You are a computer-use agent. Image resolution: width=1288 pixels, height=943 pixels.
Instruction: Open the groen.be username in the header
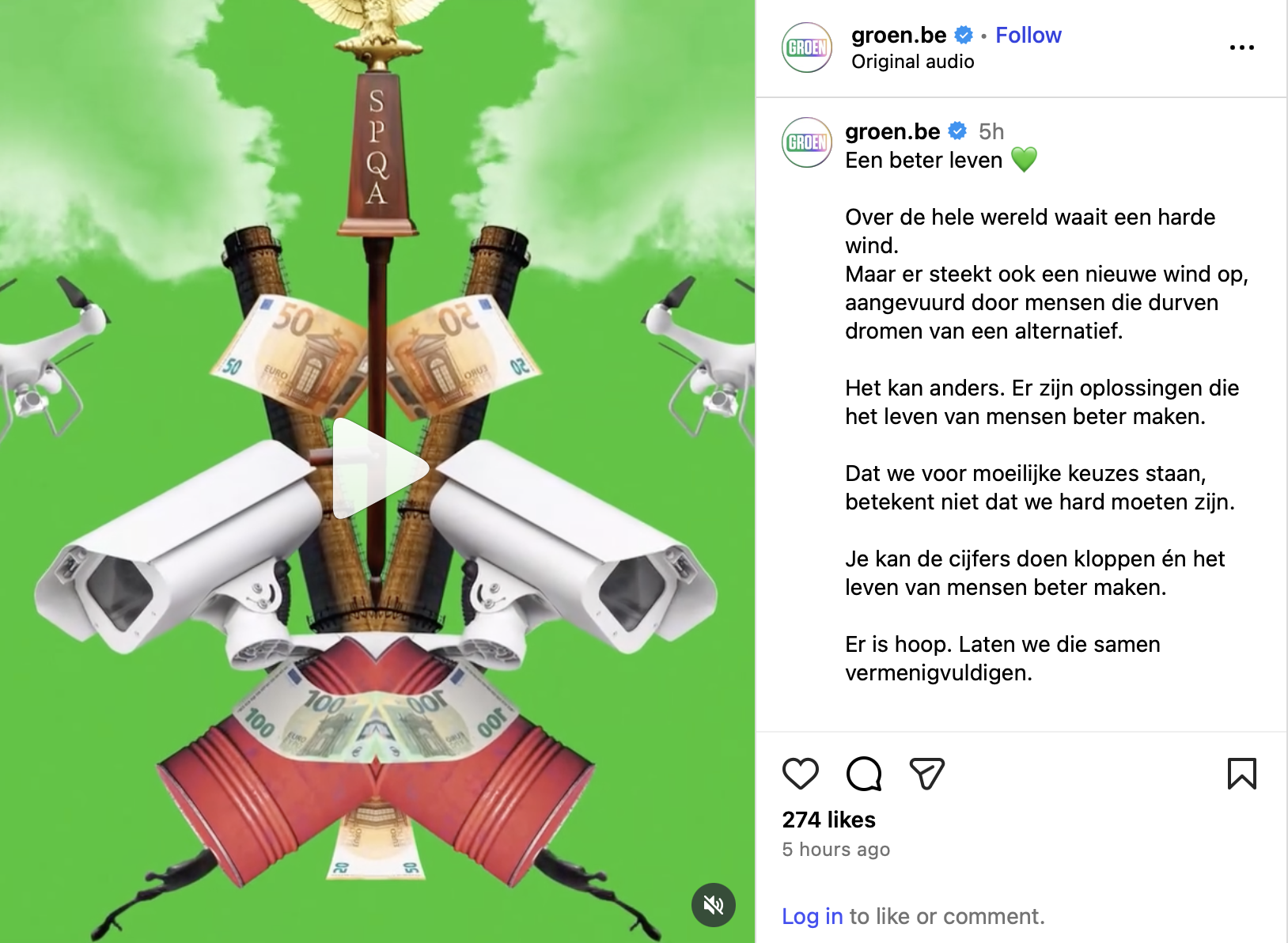click(899, 35)
